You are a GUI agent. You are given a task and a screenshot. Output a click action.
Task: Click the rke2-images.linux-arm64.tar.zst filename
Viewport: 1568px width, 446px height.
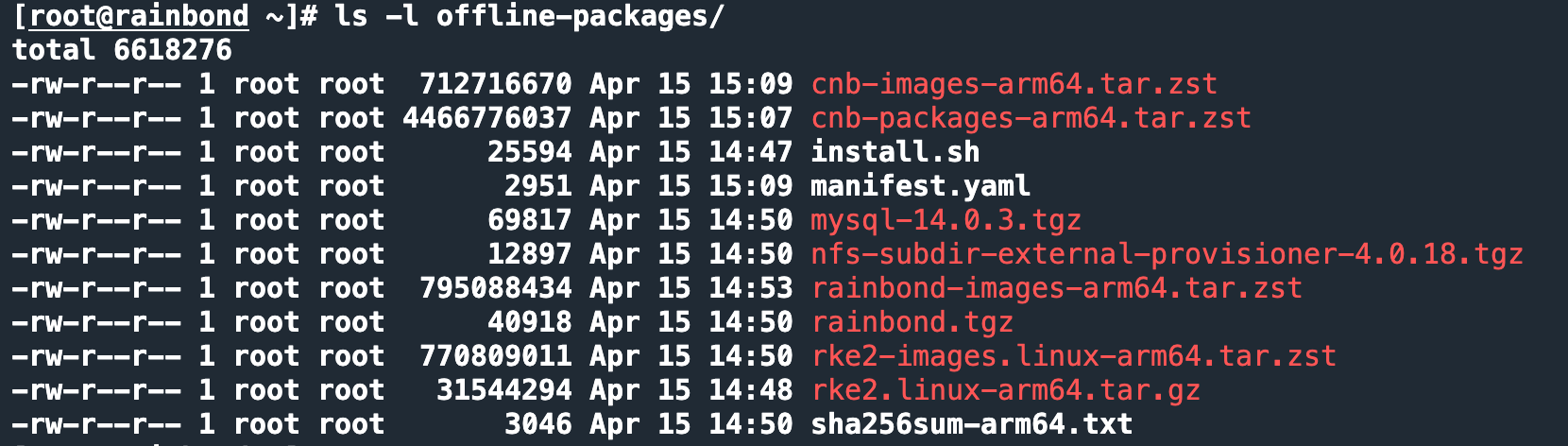[x=1073, y=356]
